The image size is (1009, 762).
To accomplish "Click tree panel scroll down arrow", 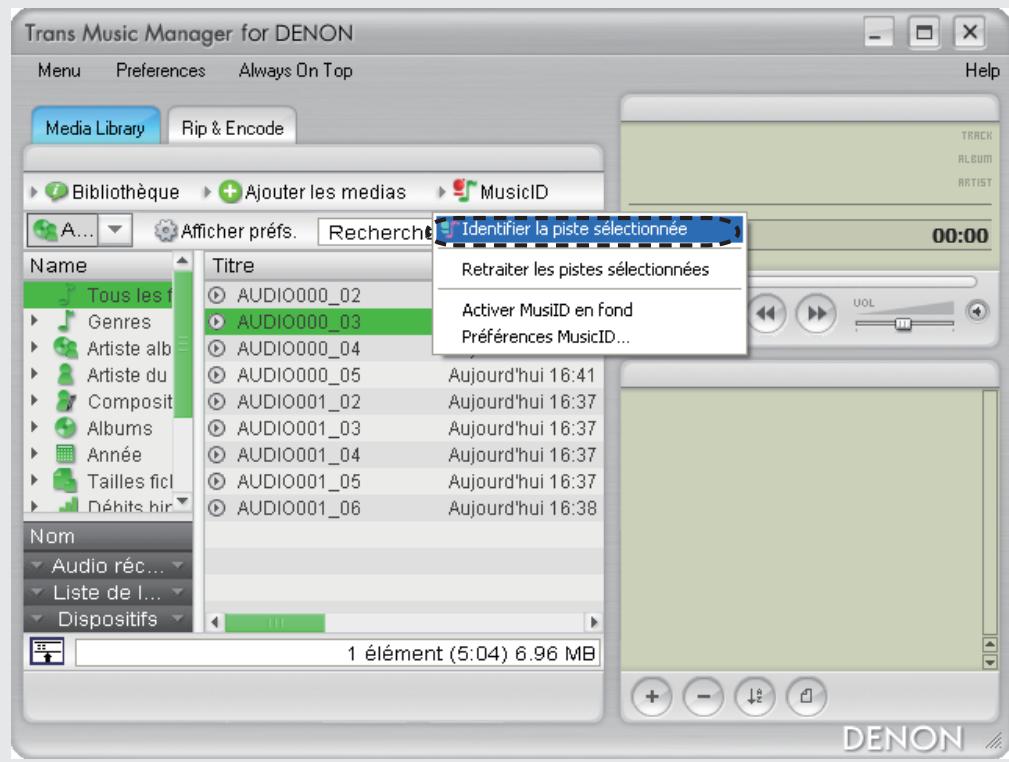I will pos(183,501).
